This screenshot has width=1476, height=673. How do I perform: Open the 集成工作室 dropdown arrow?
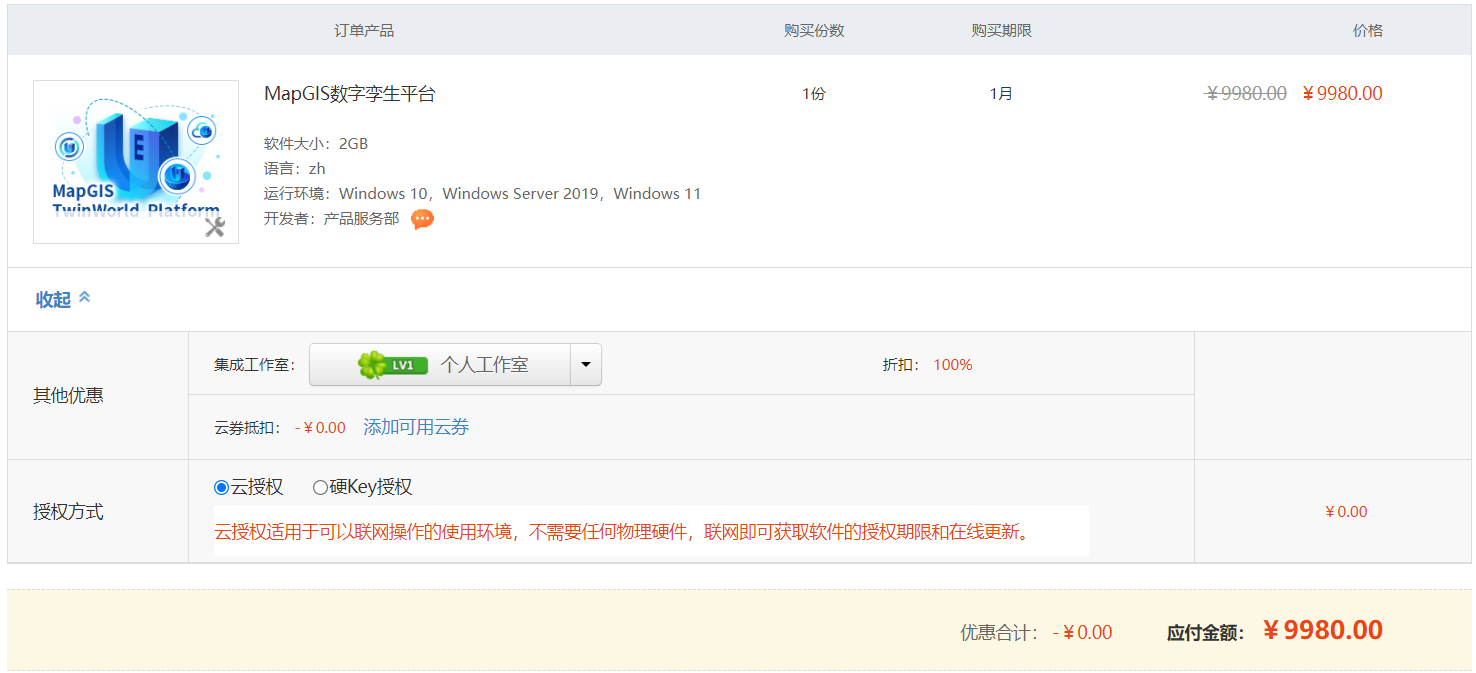[x=586, y=365]
